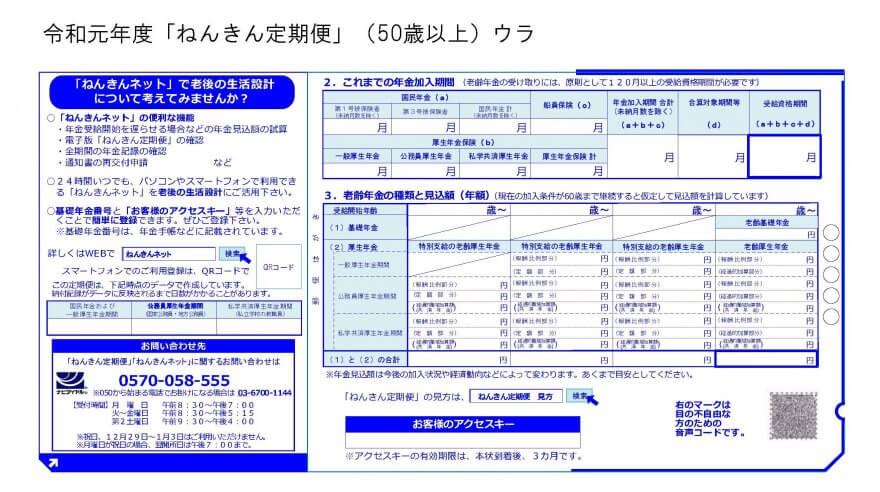The height and width of the screenshot is (492, 880).
Task: Click the ねんきん定期便 見方 search box
Action: tap(516, 397)
